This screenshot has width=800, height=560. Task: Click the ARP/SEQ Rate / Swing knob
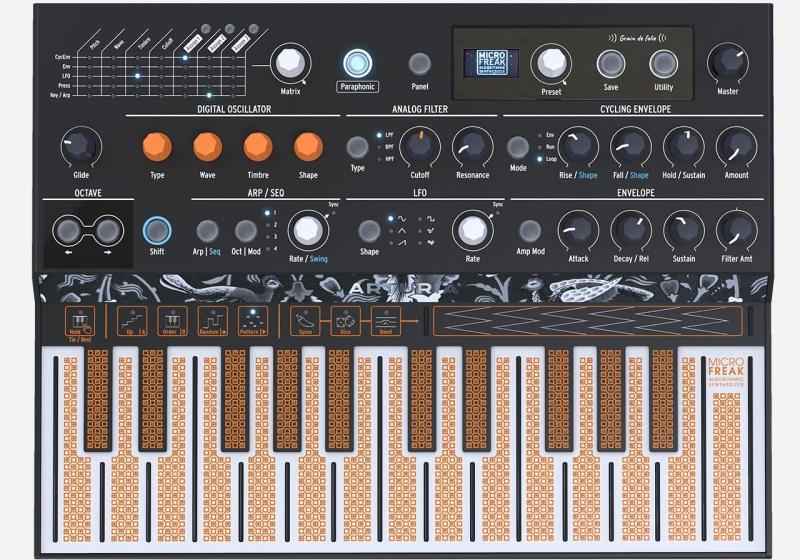(x=308, y=231)
